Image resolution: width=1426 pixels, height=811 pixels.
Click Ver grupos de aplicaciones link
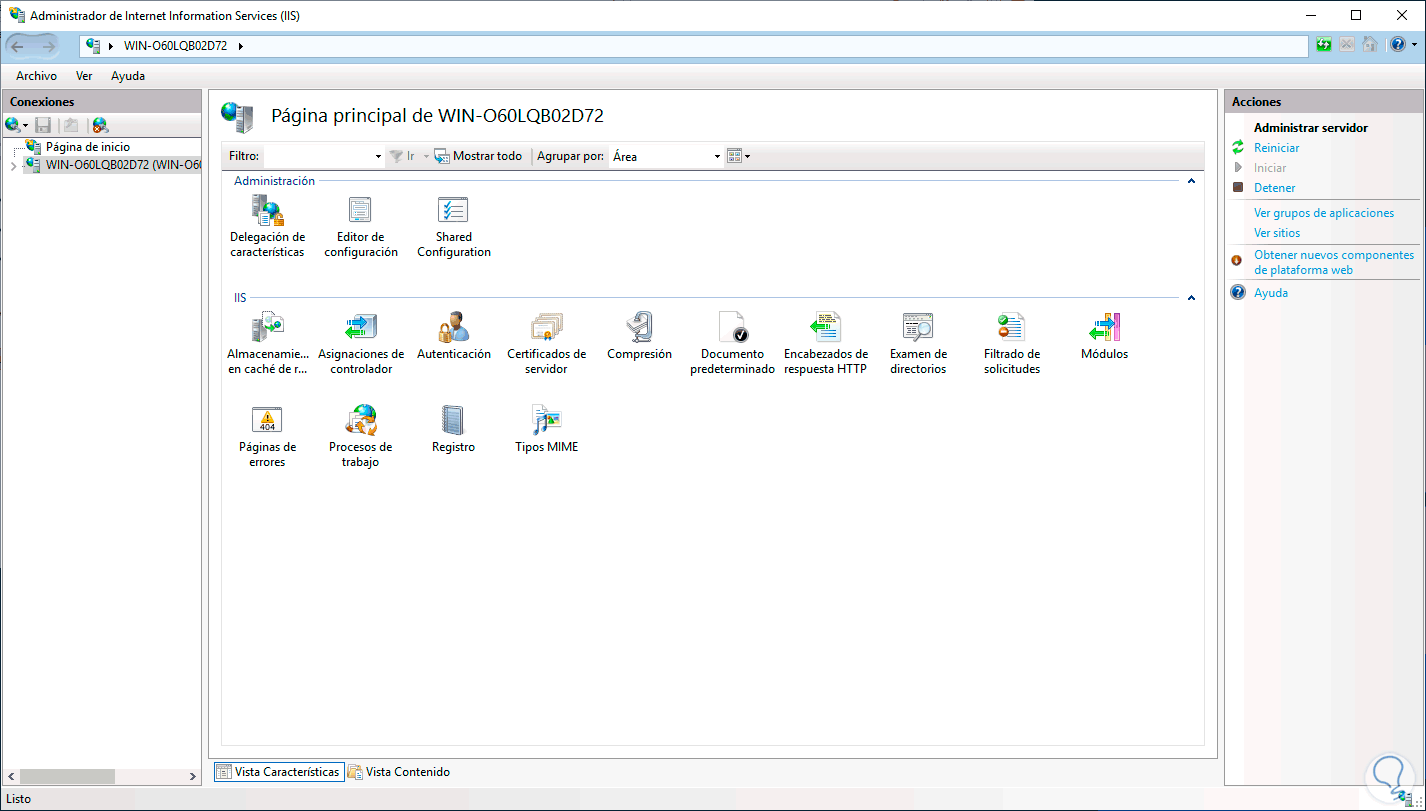click(1324, 213)
